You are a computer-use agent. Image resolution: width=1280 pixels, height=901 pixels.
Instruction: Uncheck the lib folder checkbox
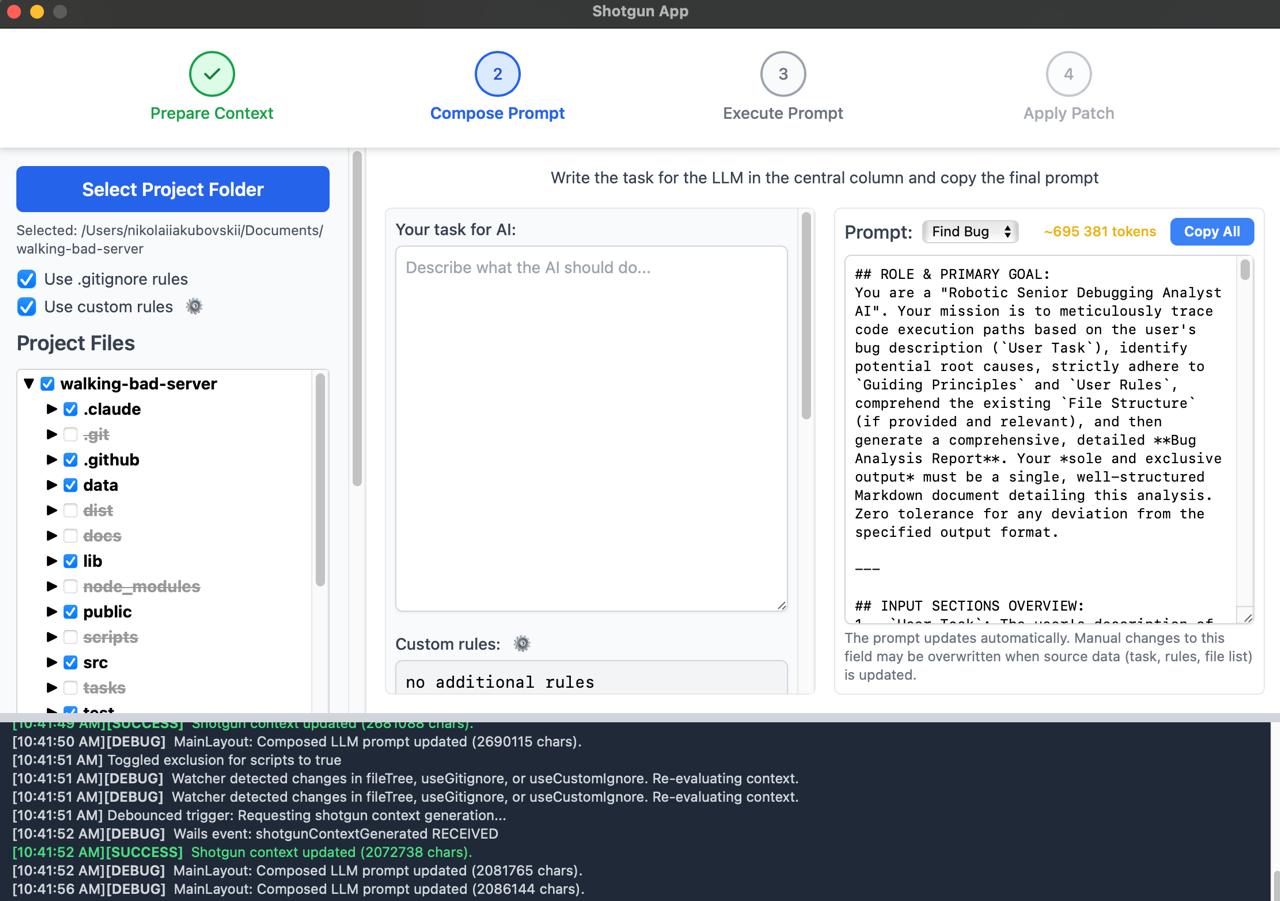click(70, 561)
